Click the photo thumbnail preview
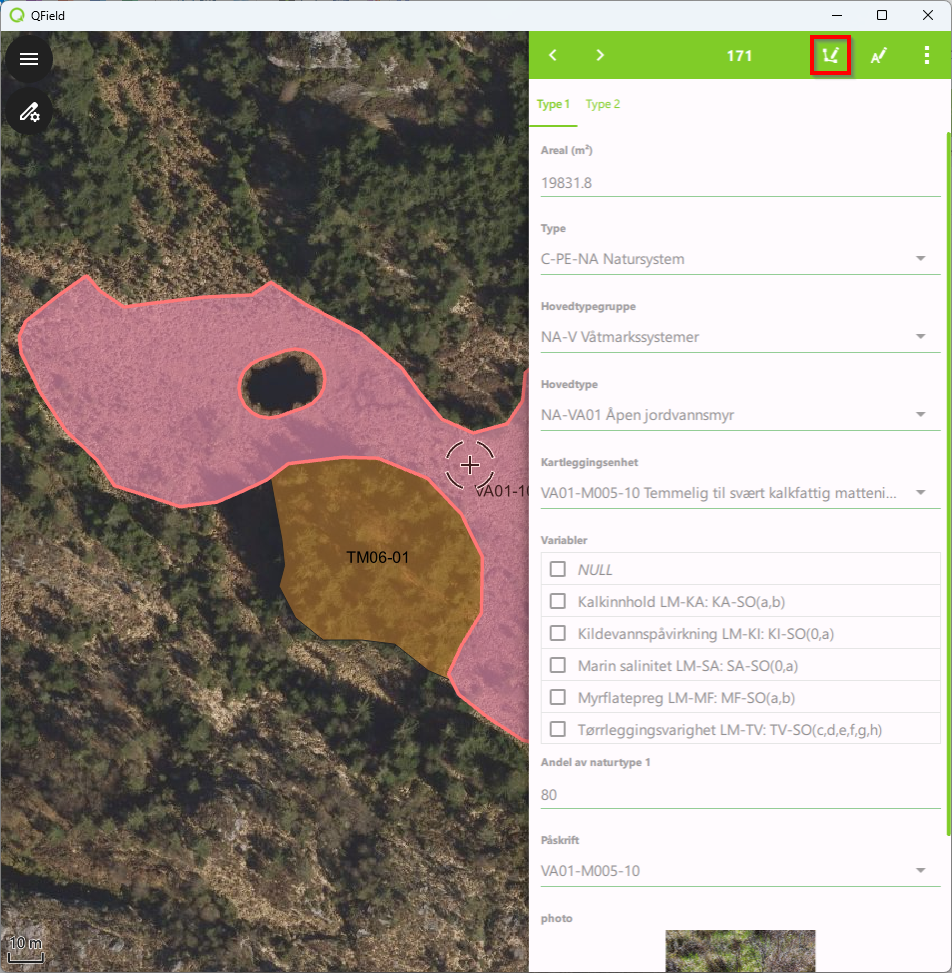Image resolution: width=952 pixels, height=973 pixels. point(740,951)
